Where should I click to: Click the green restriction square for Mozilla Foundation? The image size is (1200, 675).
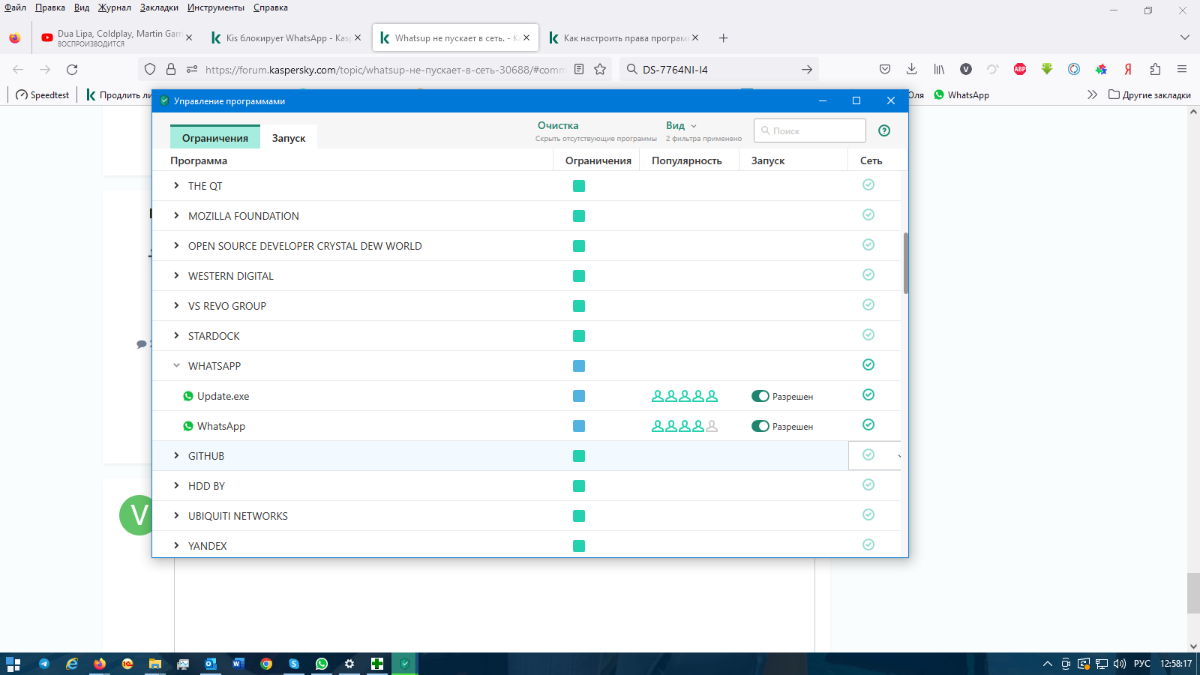[x=579, y=216]
